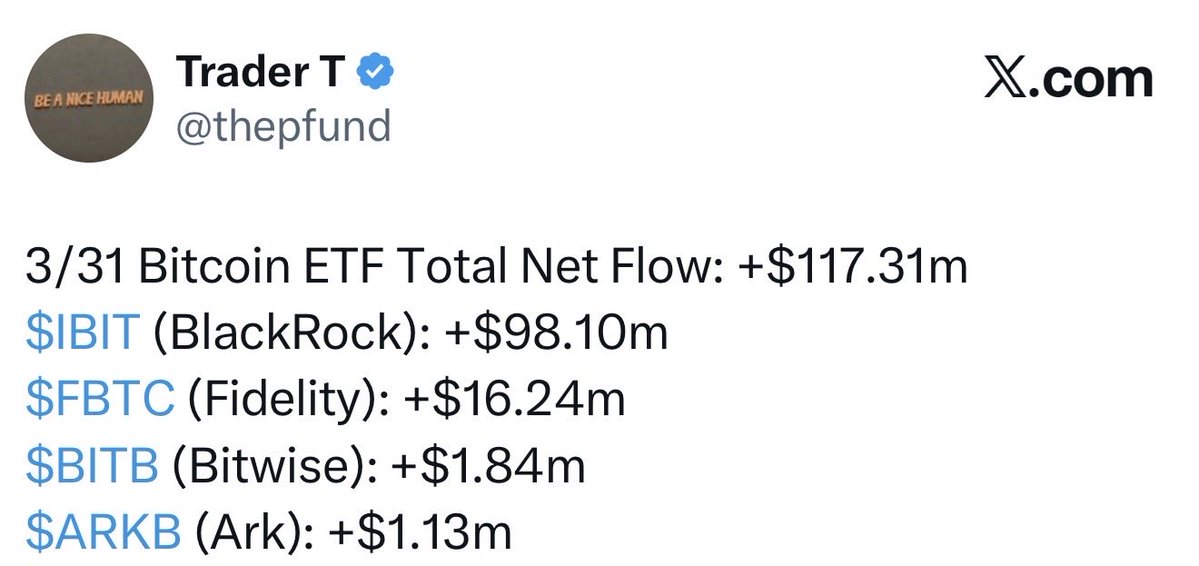Viewport: 1199px width, 566px height.
Task: Click the "(Fidelity)" label
Action: (270, 400)
